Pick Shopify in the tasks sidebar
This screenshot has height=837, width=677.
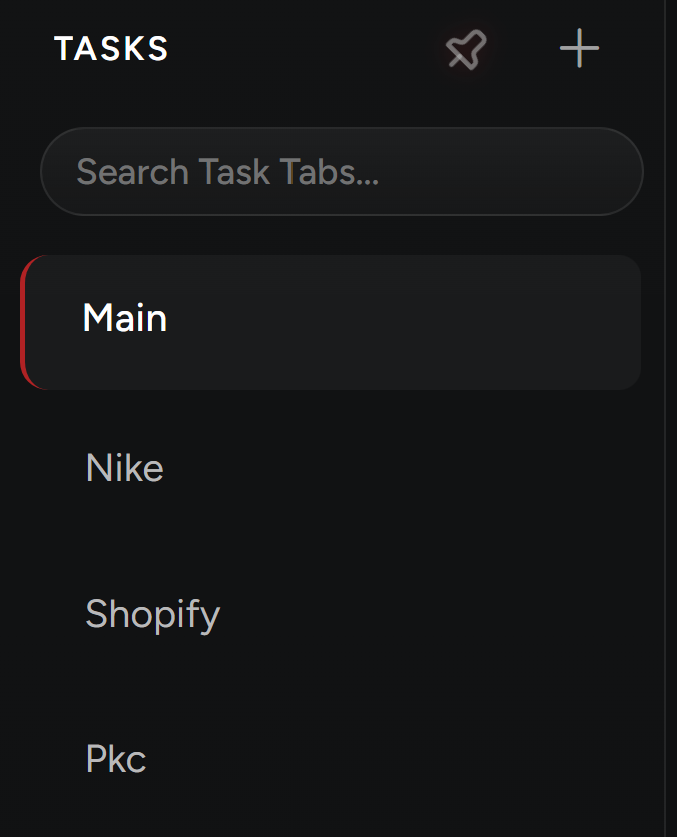[152, 614]
